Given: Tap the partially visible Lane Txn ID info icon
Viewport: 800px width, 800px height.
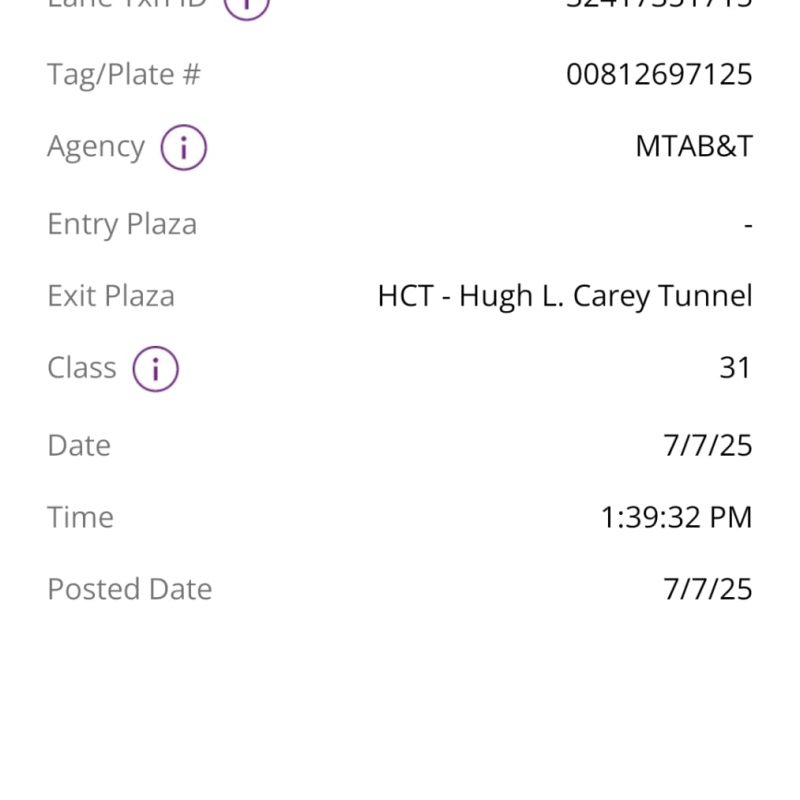Looking at the screenshot, I should click(246, 6).
